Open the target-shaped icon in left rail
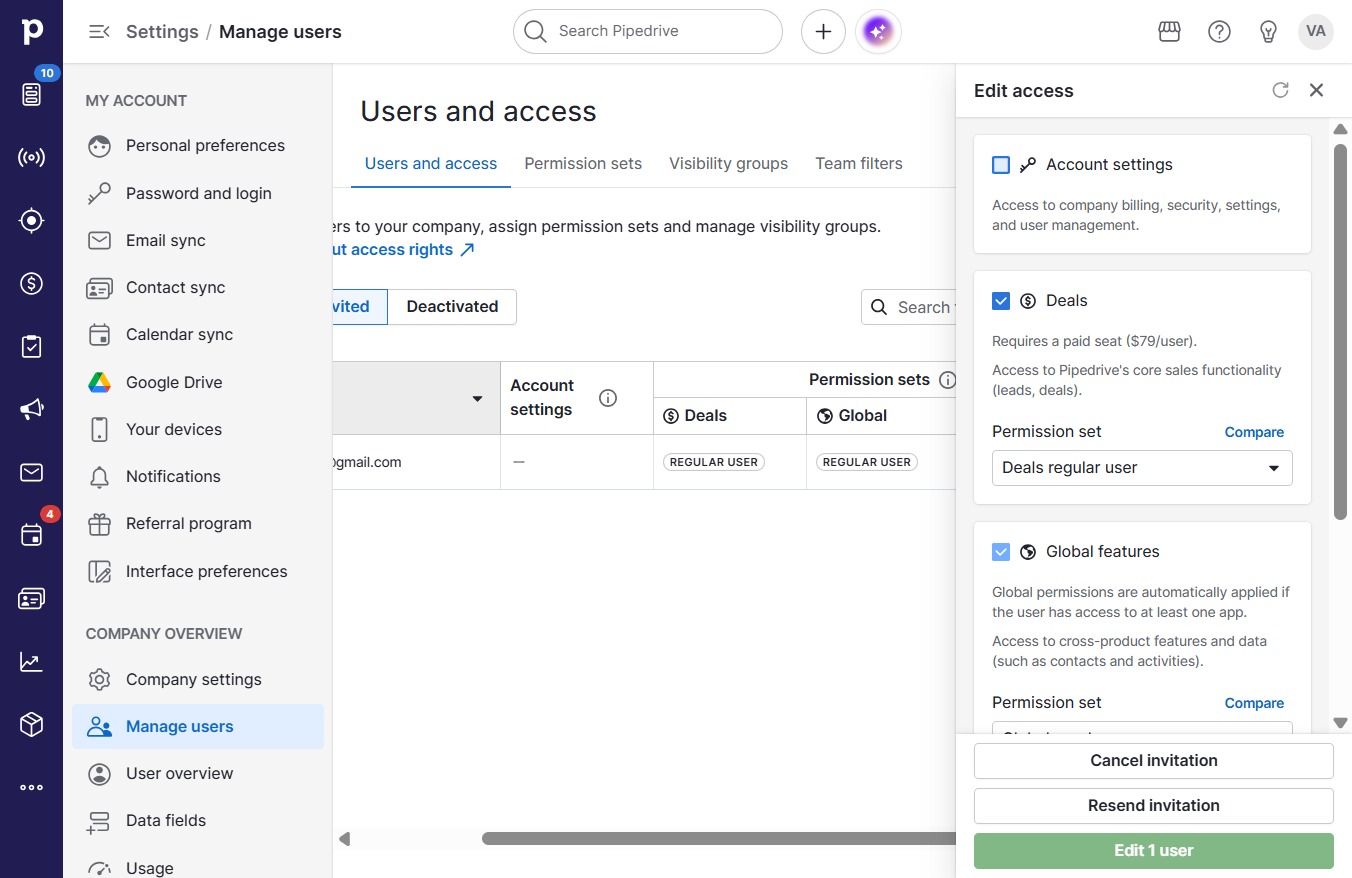Screen dimensions: 1352x878 [31, 221]
